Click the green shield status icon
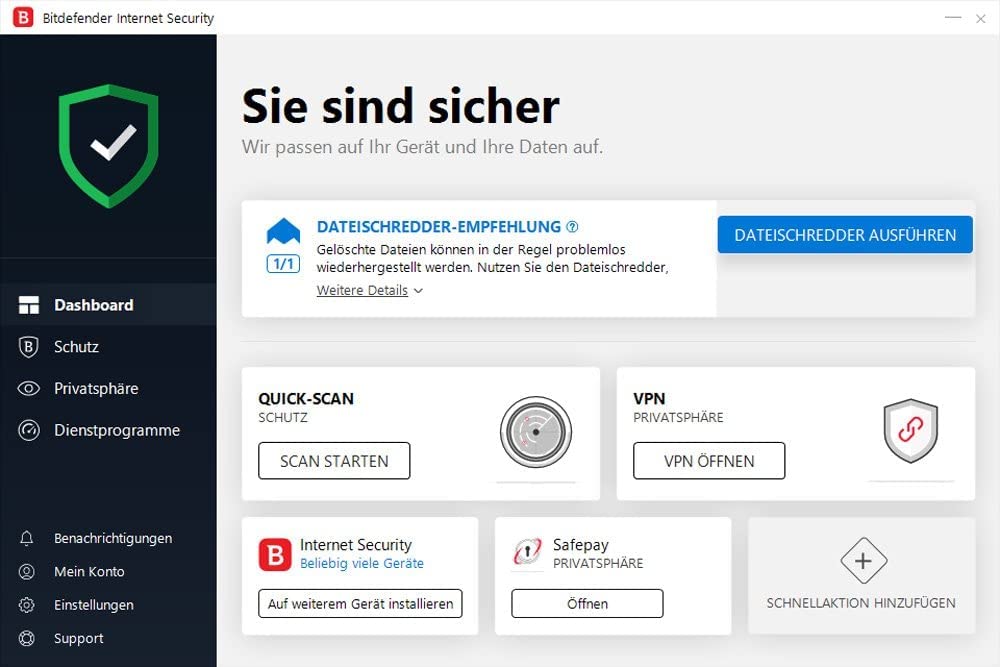Image resolution: width=1000 pixels, height=667 pixels. tap(108, 146)
